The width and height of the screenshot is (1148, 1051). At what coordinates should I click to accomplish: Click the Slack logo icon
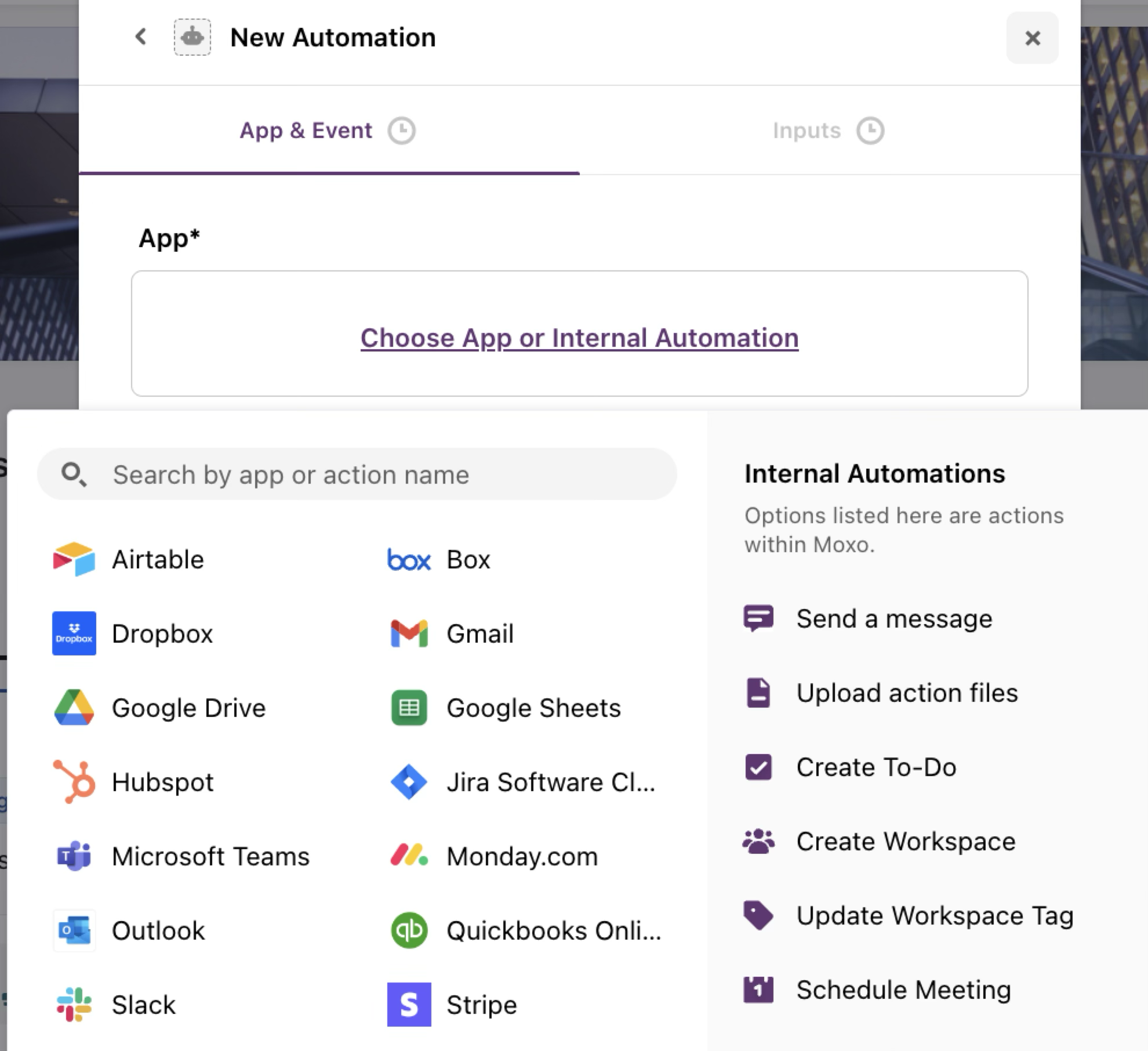74,1005
